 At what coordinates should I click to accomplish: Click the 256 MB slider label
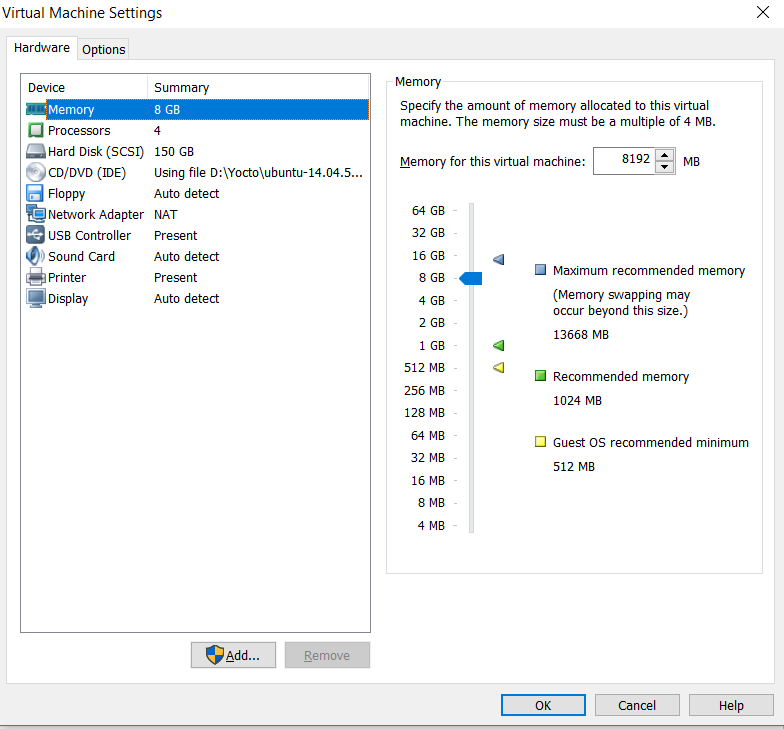(424, 390)
